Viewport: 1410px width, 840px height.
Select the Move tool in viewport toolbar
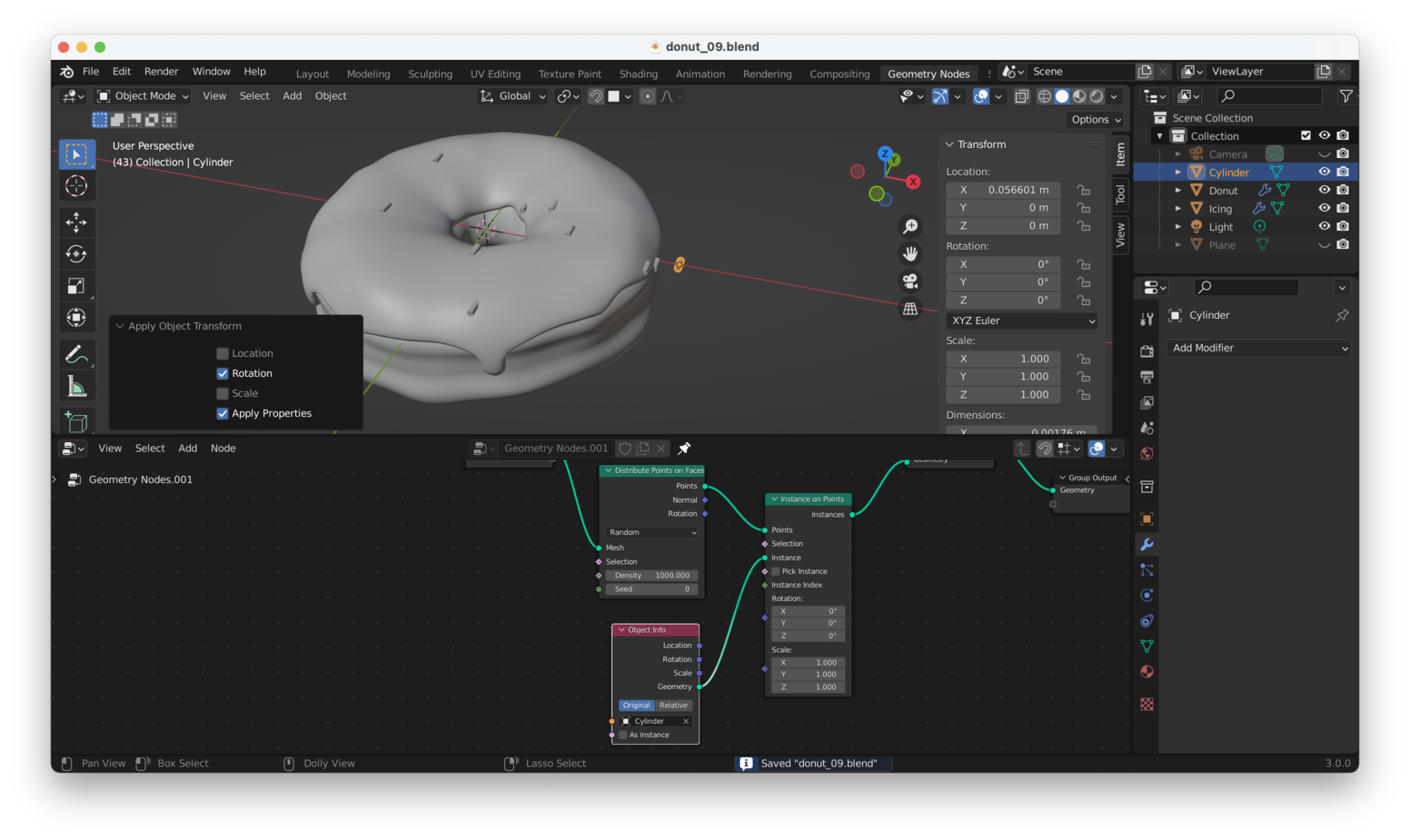click(76, 222)
